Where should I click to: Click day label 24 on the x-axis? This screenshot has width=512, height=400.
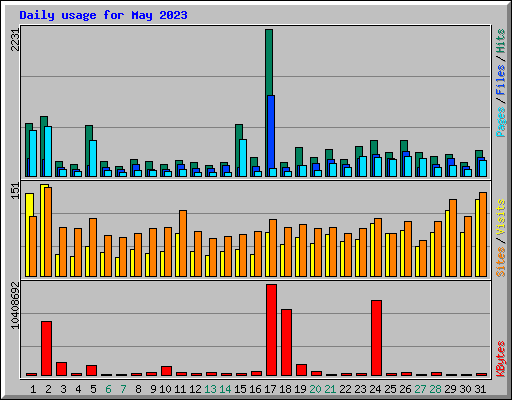point(375,389)
